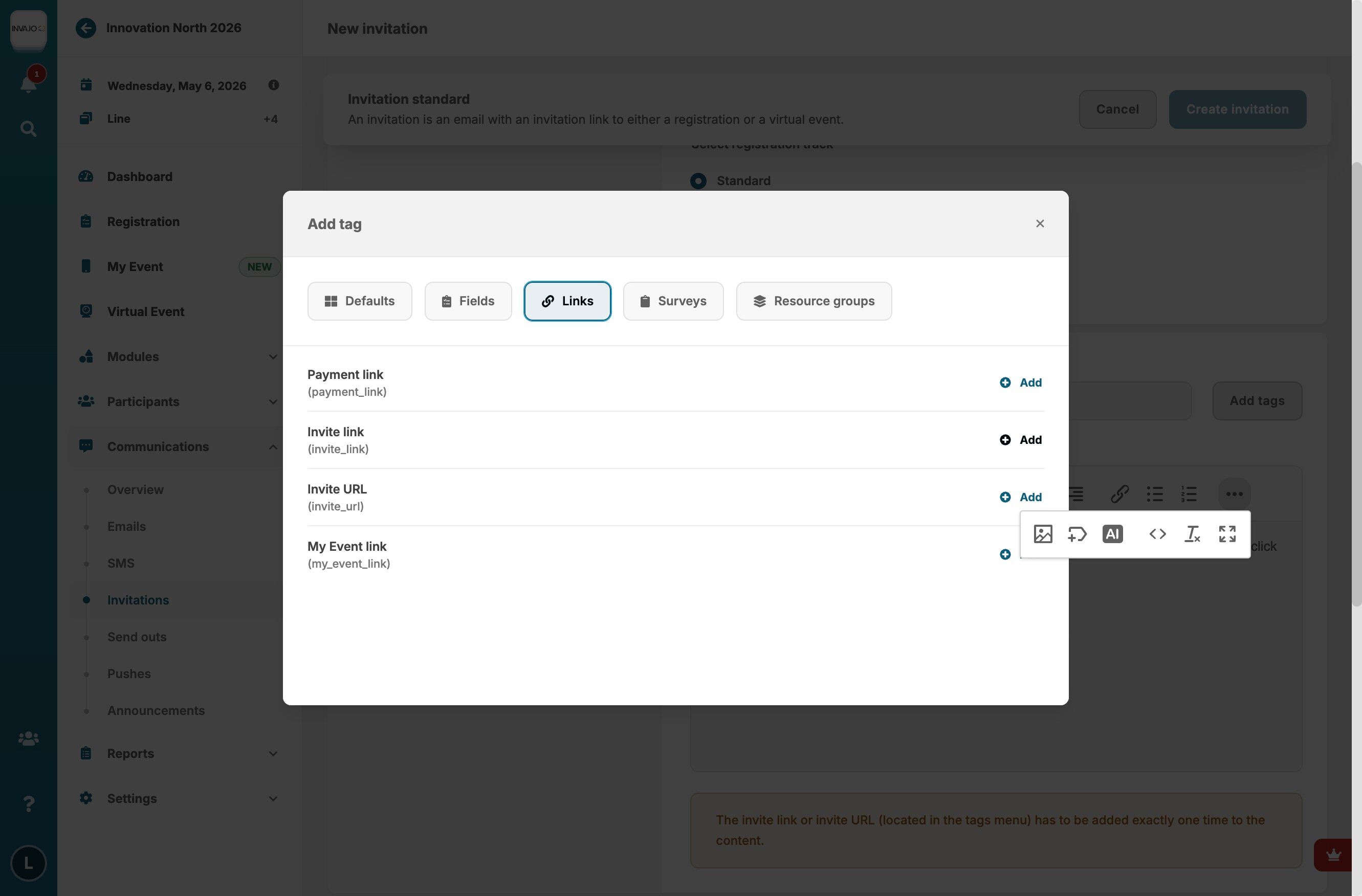
Task: Open the AI assistant tool
Action: click(x=1112, y=534)
